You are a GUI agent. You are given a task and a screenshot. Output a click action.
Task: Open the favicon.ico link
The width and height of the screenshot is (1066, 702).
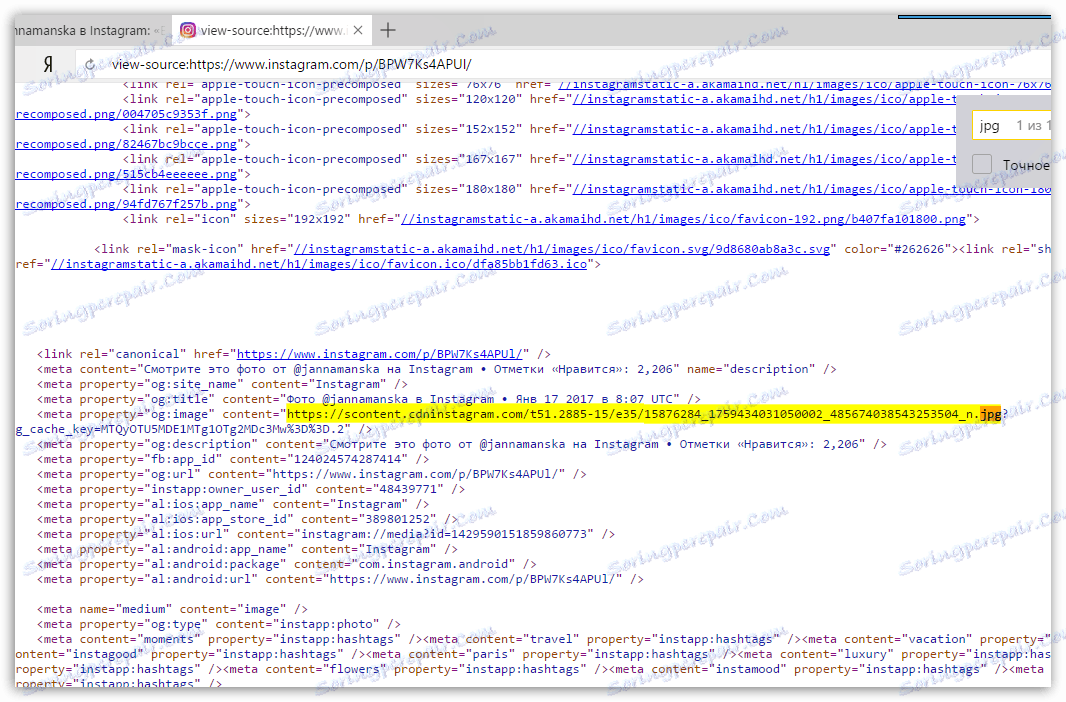[x=319, y=264]
